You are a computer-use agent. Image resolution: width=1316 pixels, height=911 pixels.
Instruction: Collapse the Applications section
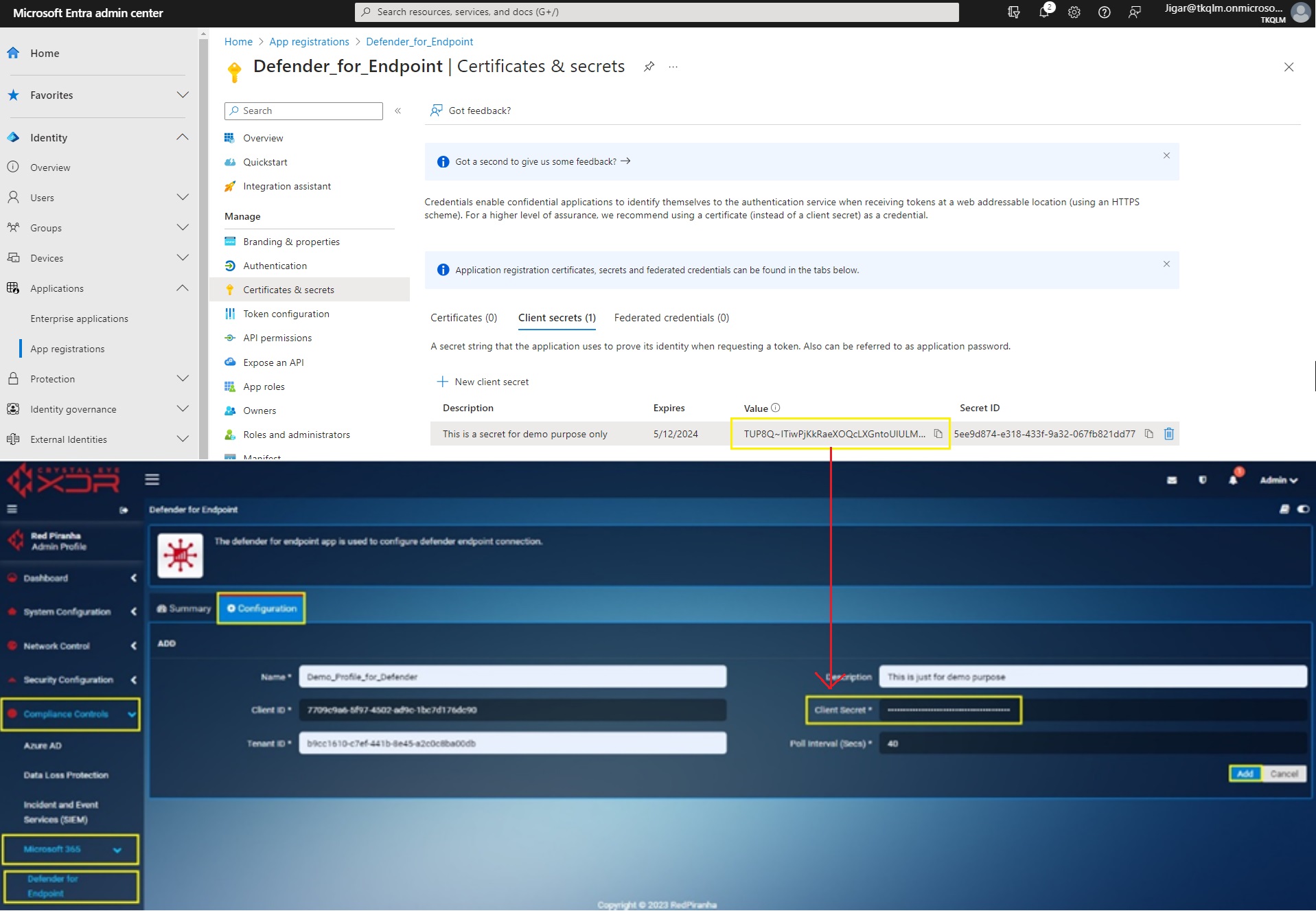pos(183,288)
